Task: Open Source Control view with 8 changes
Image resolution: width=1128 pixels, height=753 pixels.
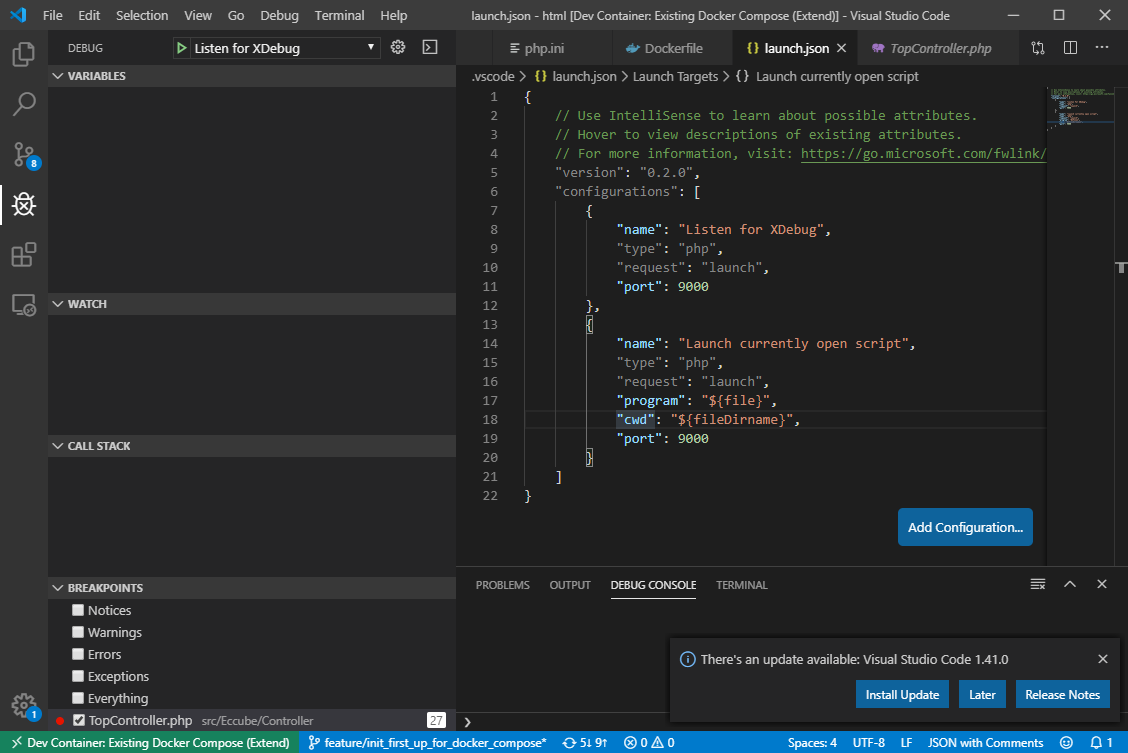Action: pos(24,155)
